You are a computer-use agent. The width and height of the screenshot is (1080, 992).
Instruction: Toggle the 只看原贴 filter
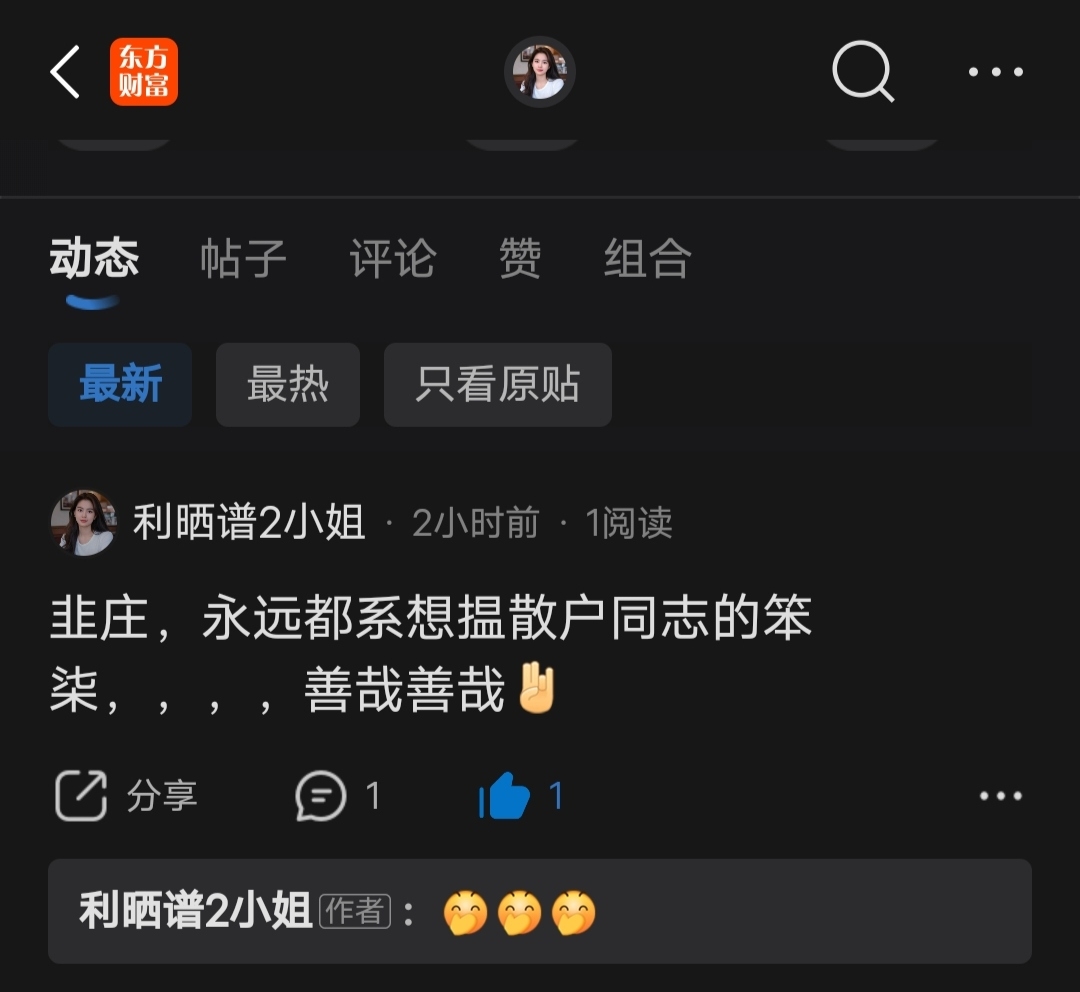coord(498,384)
